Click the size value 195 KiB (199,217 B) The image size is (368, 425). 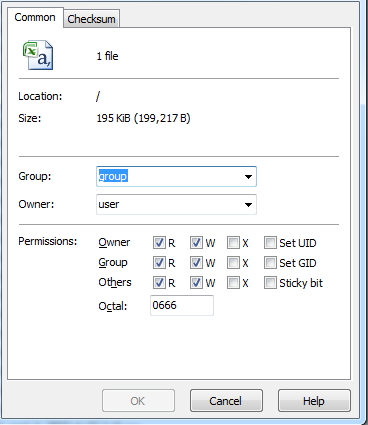(143, 118)
